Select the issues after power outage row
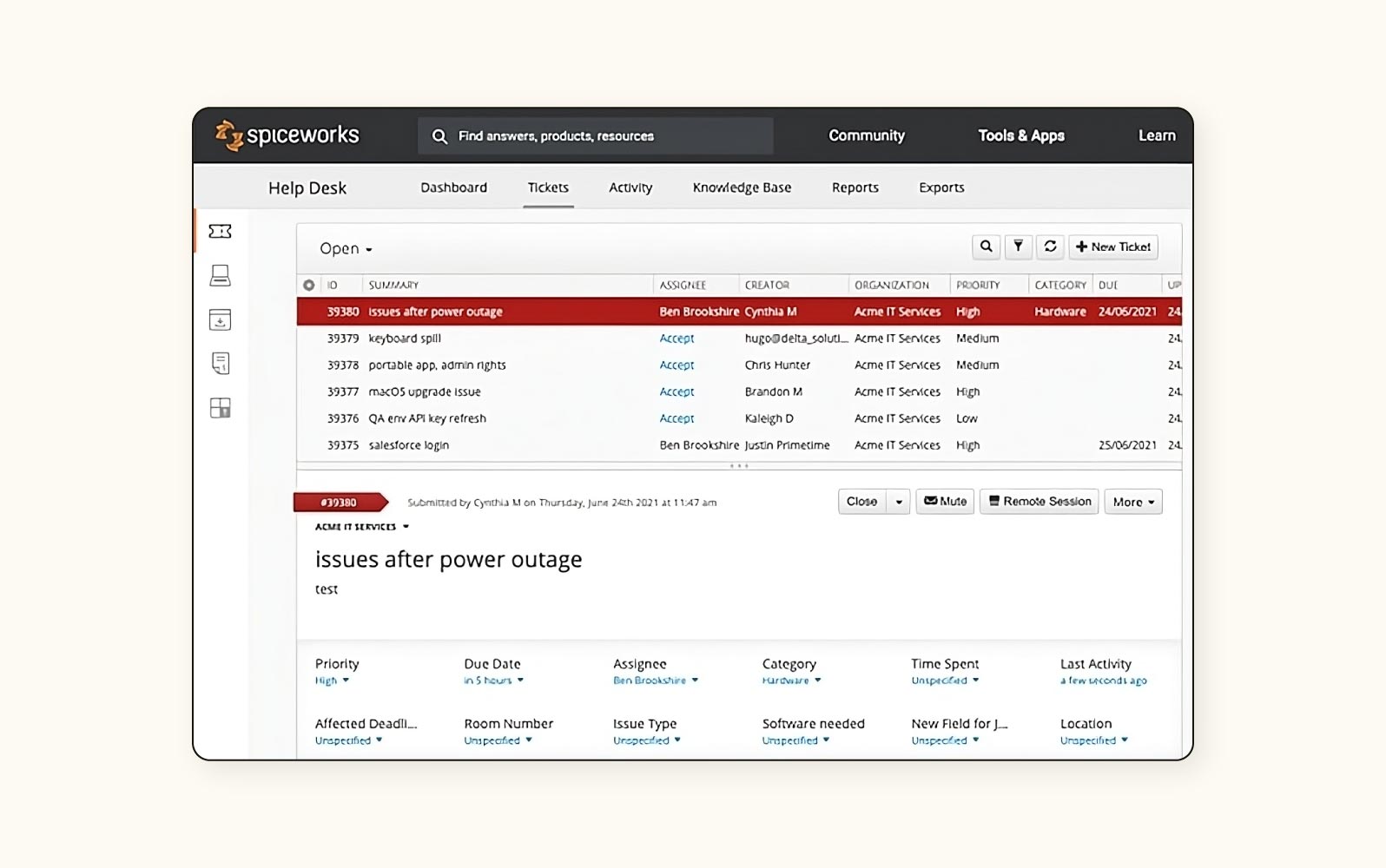 (739, 312)
